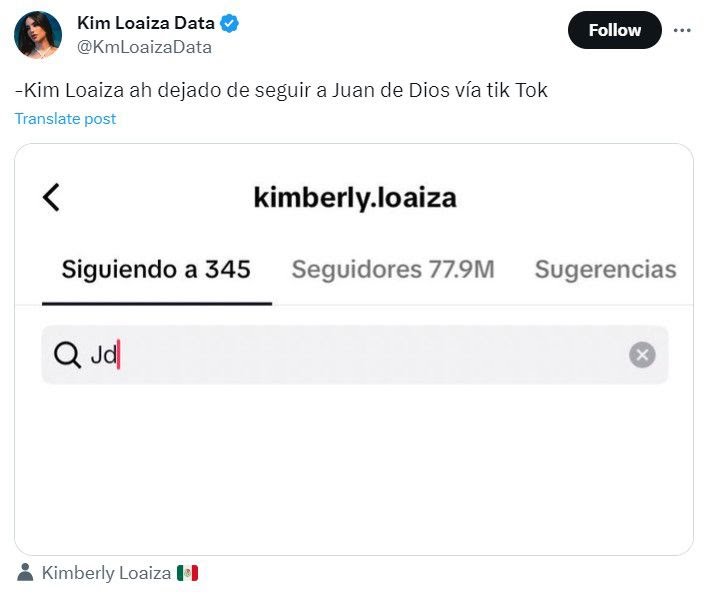Select the Sugerencias tab

click(x=605, y=269)
